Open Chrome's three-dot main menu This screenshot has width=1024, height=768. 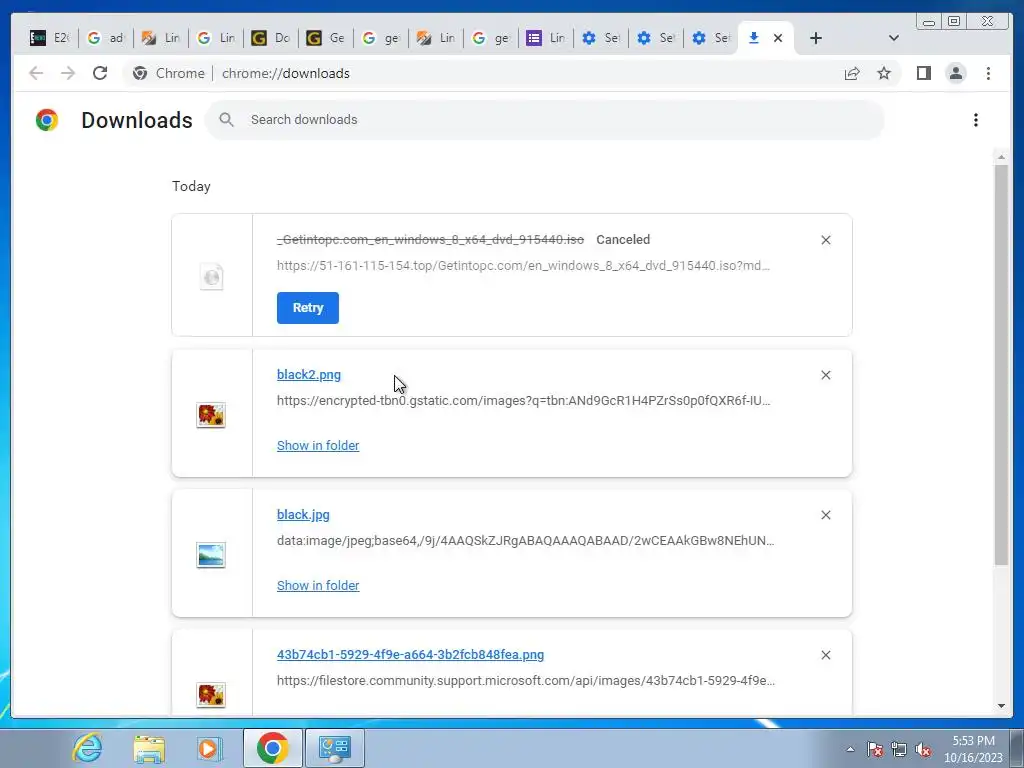coord(988,73)
